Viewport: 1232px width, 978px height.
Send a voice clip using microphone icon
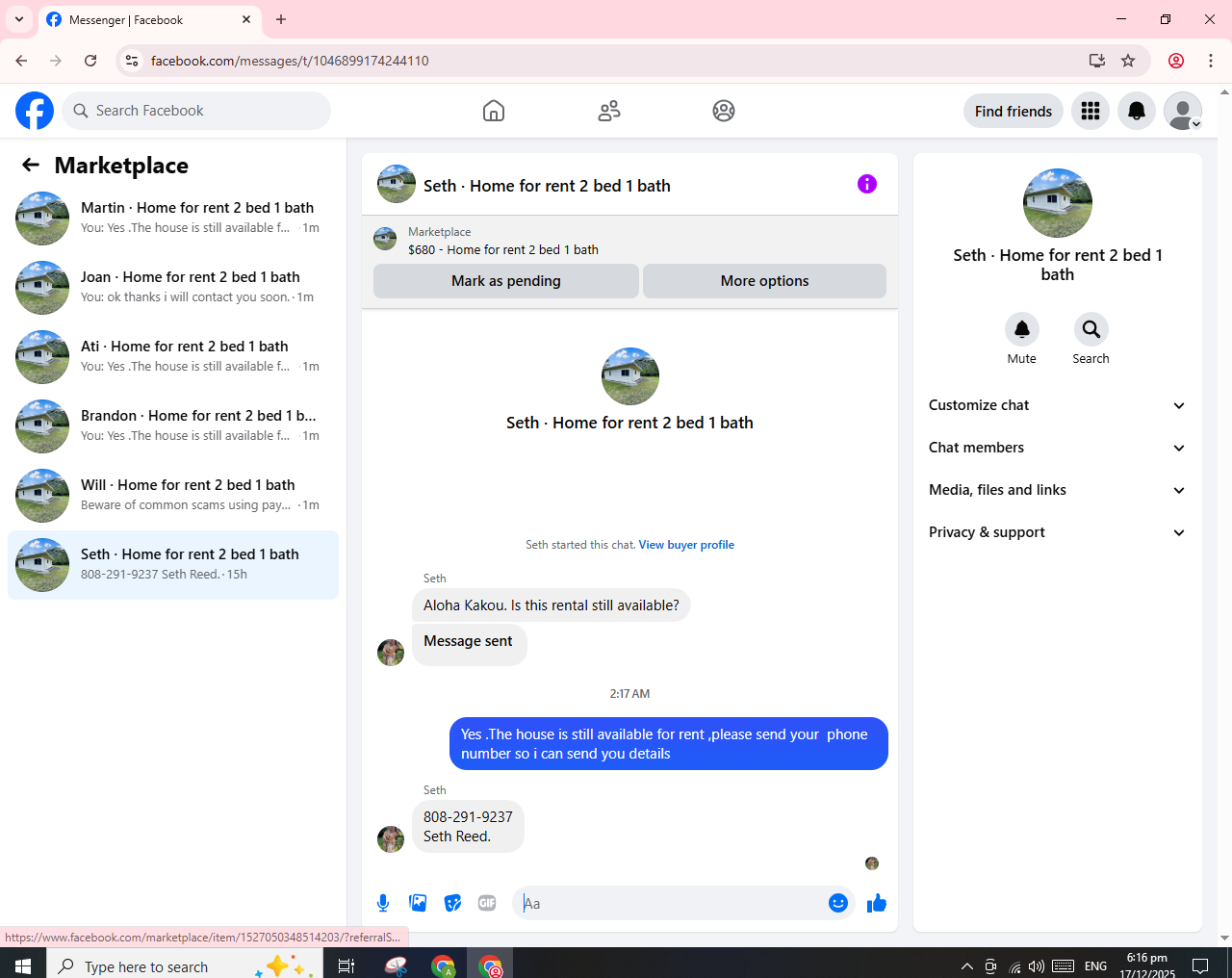[x=383, y=903]
